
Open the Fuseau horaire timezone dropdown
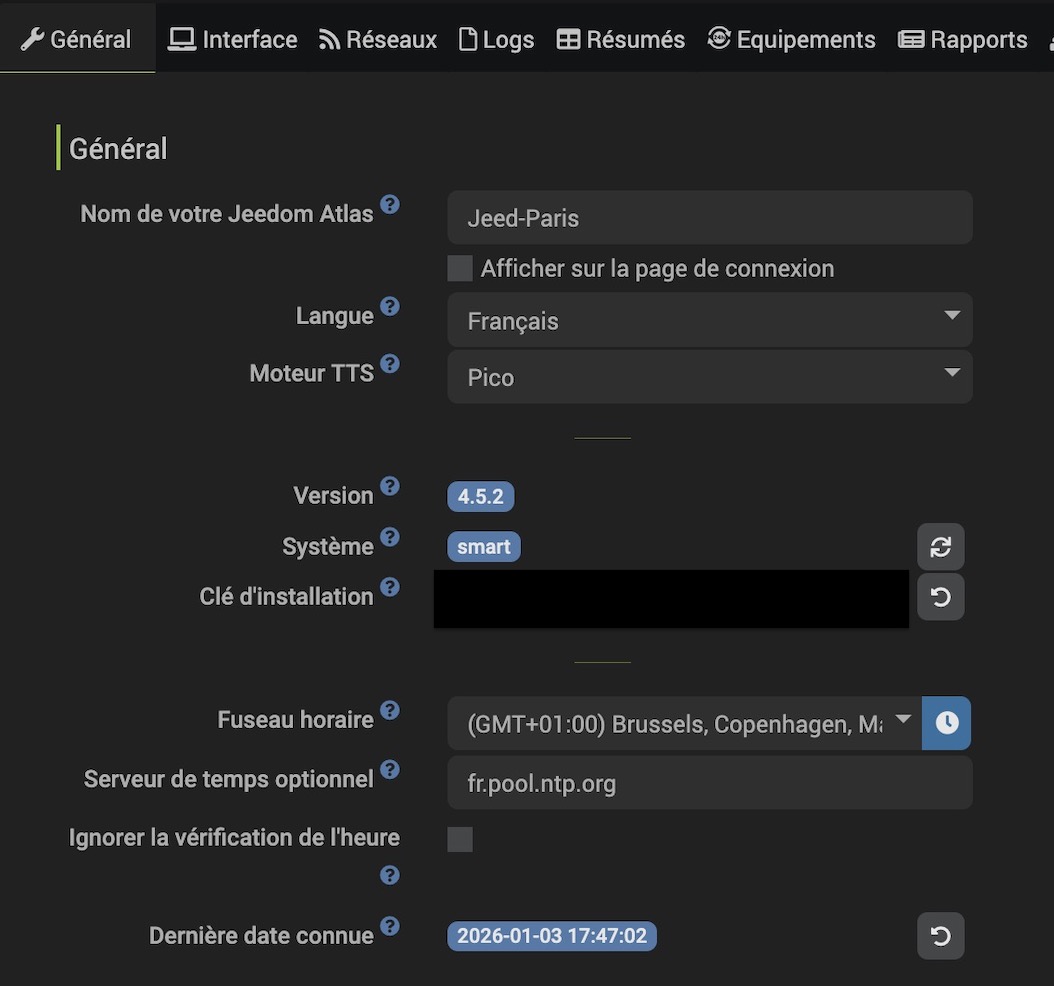[684, 723]
